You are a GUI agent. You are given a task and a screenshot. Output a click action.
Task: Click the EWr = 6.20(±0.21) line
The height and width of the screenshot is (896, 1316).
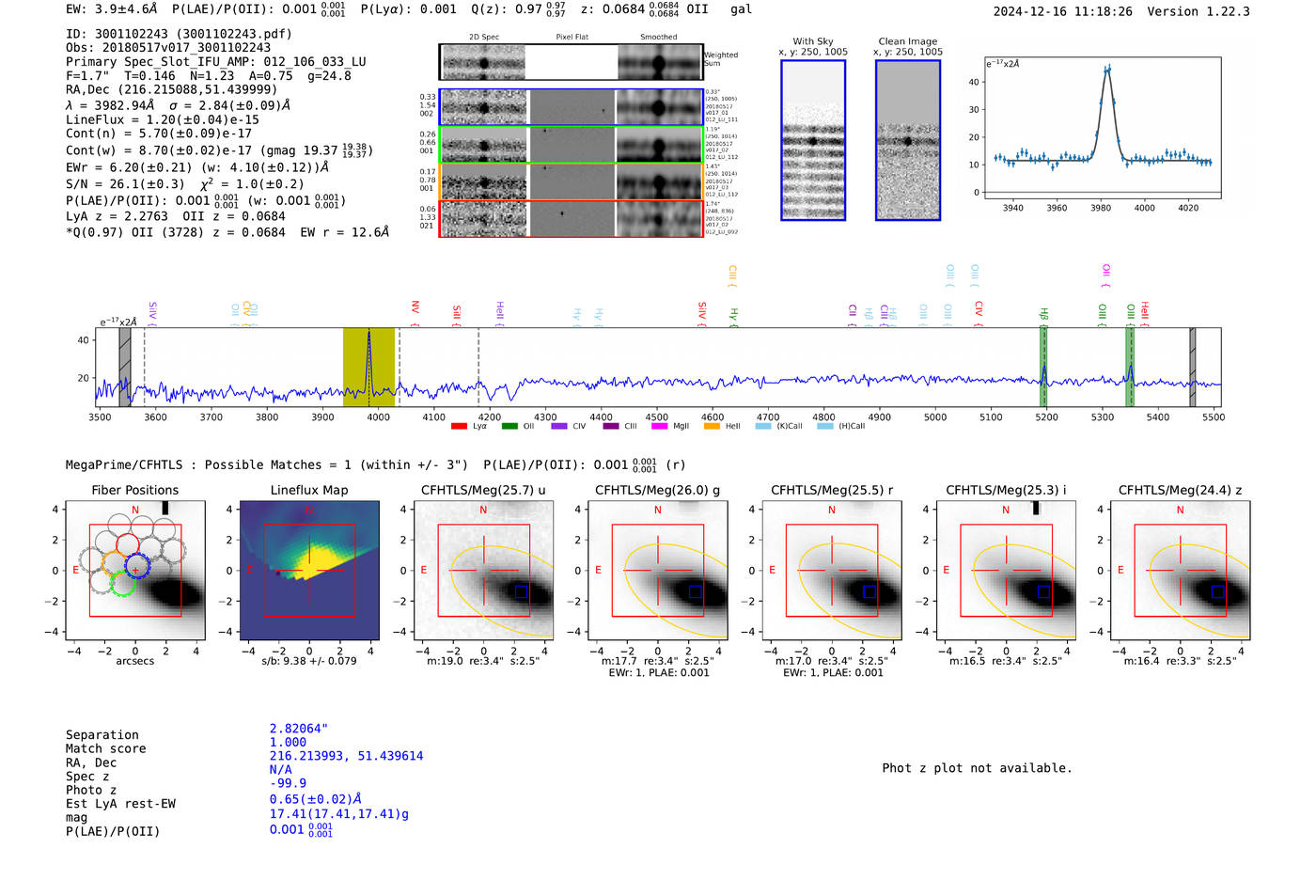pyautogui.click(x=197, y=167)
